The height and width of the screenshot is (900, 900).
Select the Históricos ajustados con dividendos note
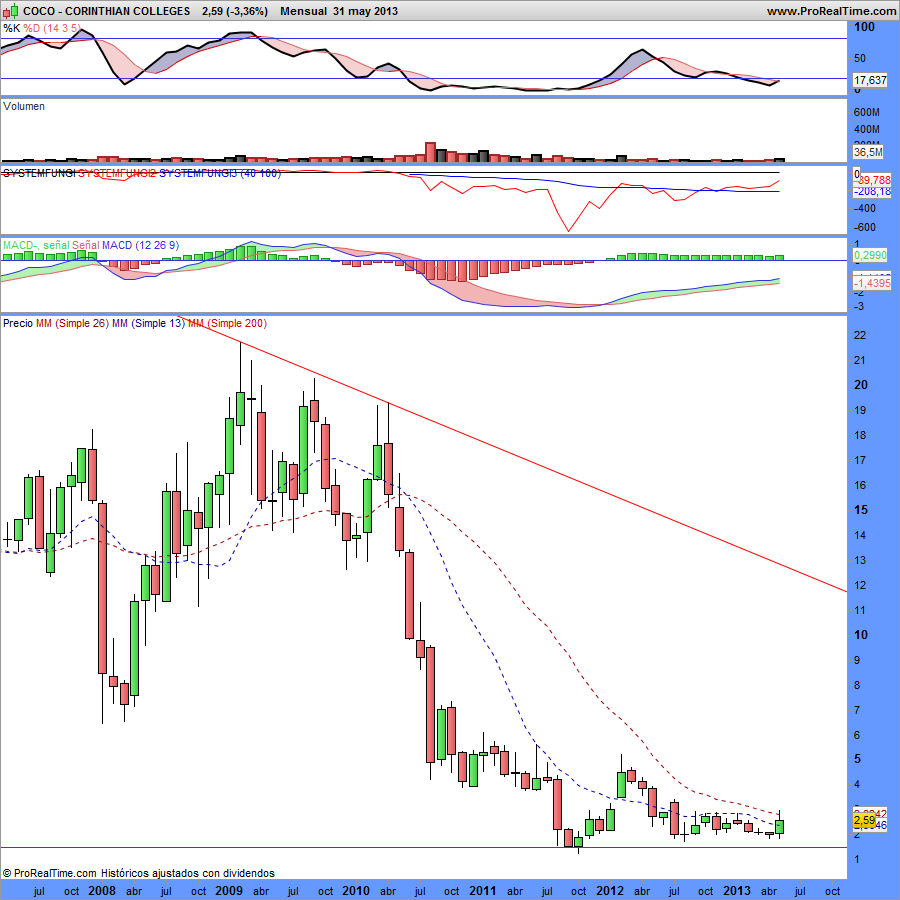tap(188, 873)
